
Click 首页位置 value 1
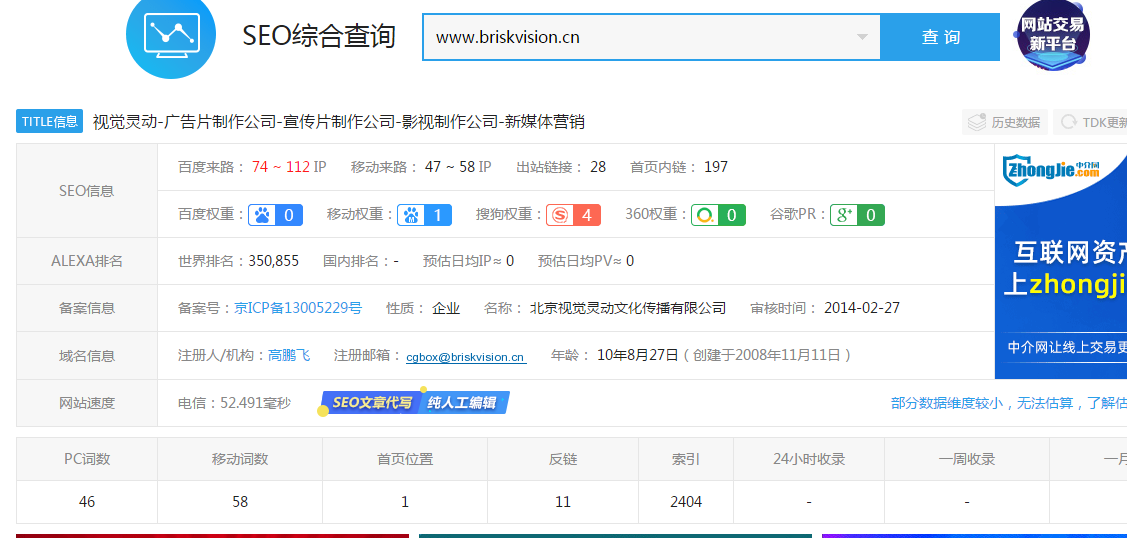[x=405, y=502]
